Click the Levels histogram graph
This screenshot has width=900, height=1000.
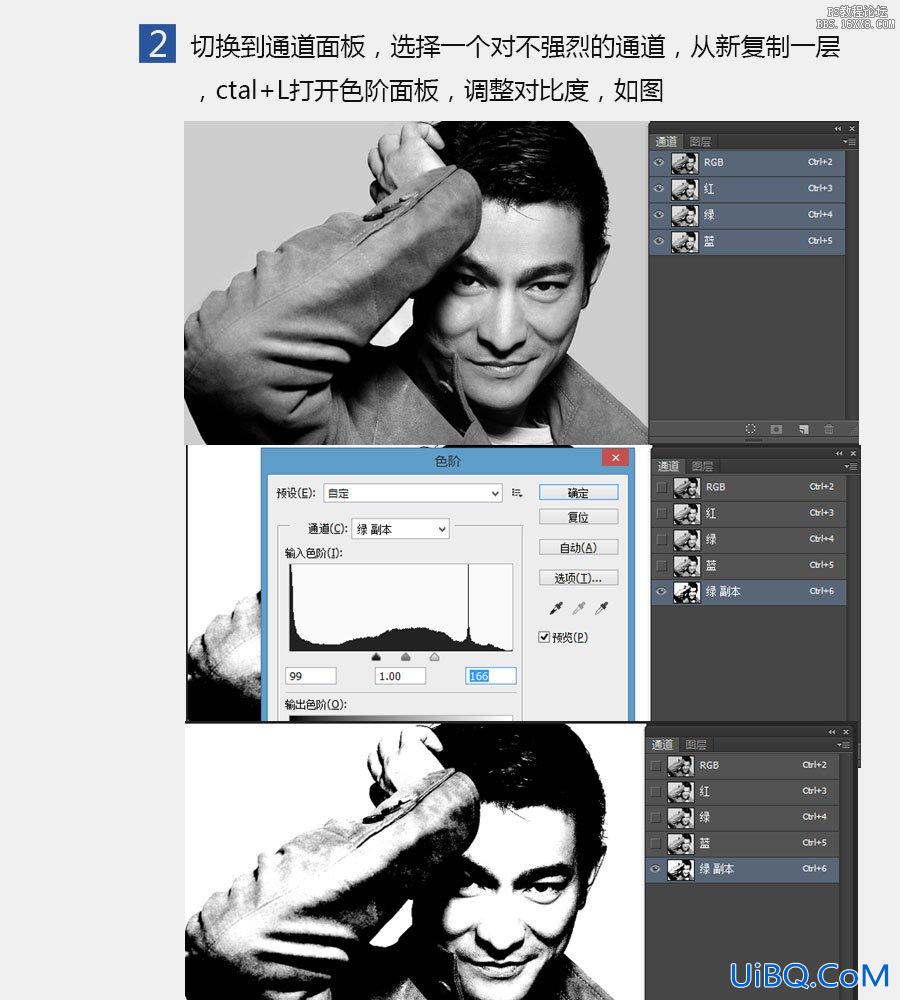coord(401,607)
